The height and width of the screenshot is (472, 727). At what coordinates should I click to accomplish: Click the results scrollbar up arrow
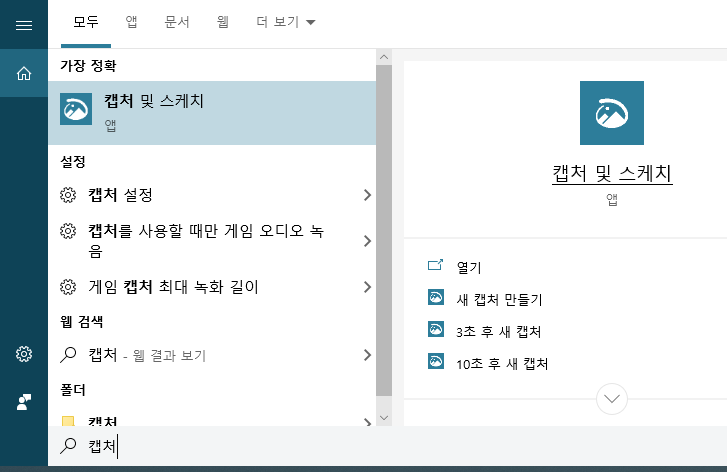point(384,57)
